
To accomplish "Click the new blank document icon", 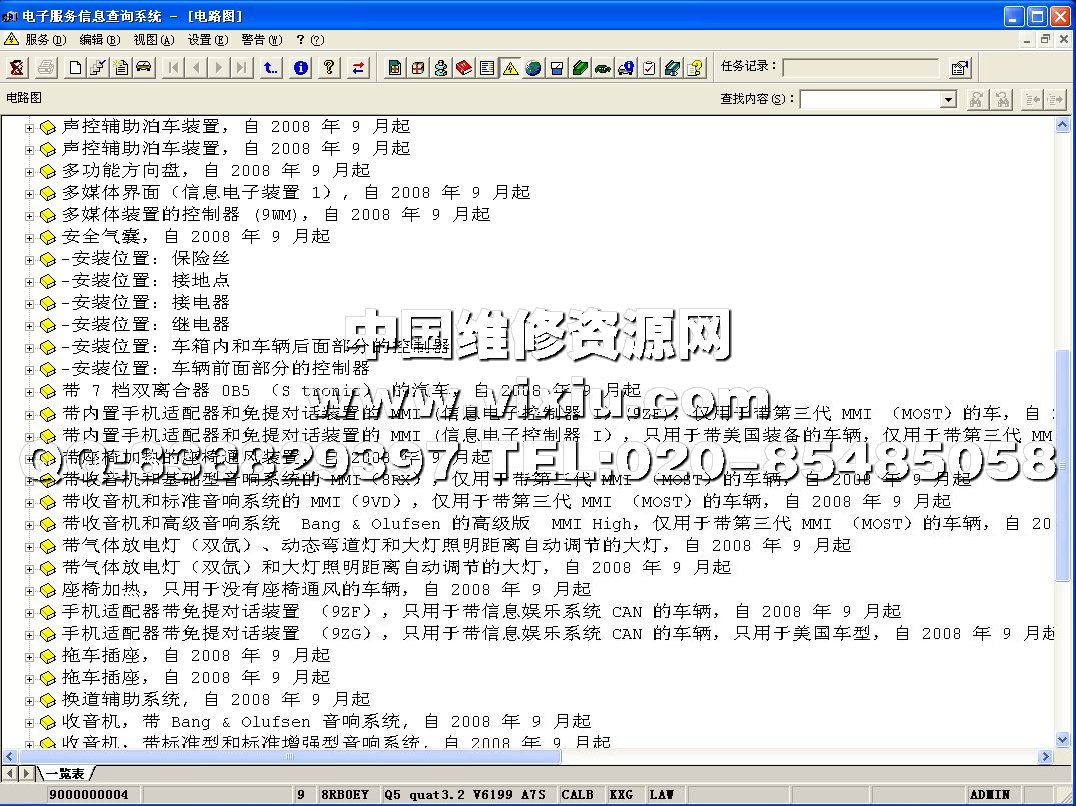I will [75, 68].
